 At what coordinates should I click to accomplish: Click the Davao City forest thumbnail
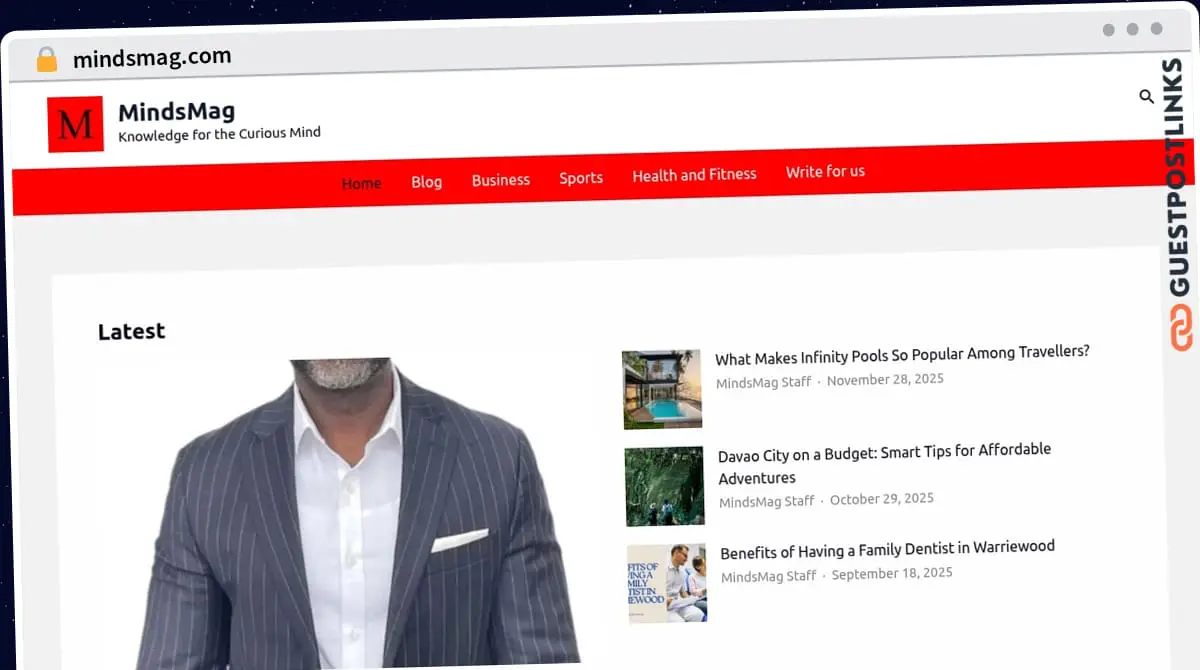pos(665,486)
